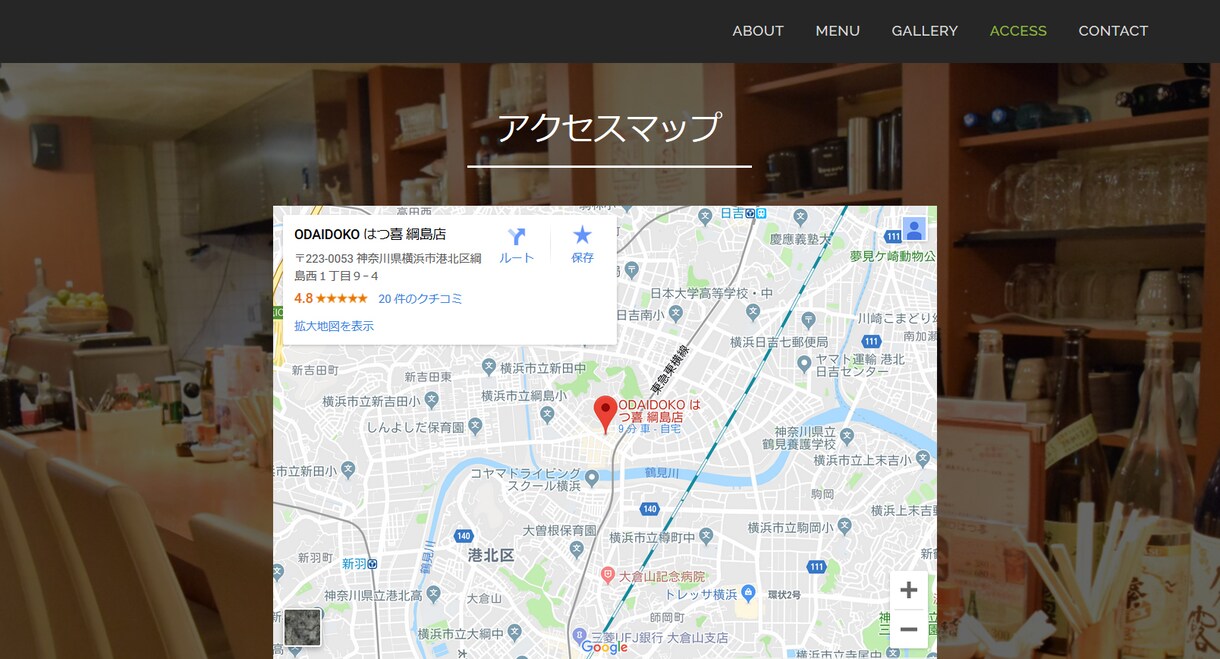Click the red ODAIDOKO location pin
The height and width of the screenshot is (659, 1220).
[605, 413]
